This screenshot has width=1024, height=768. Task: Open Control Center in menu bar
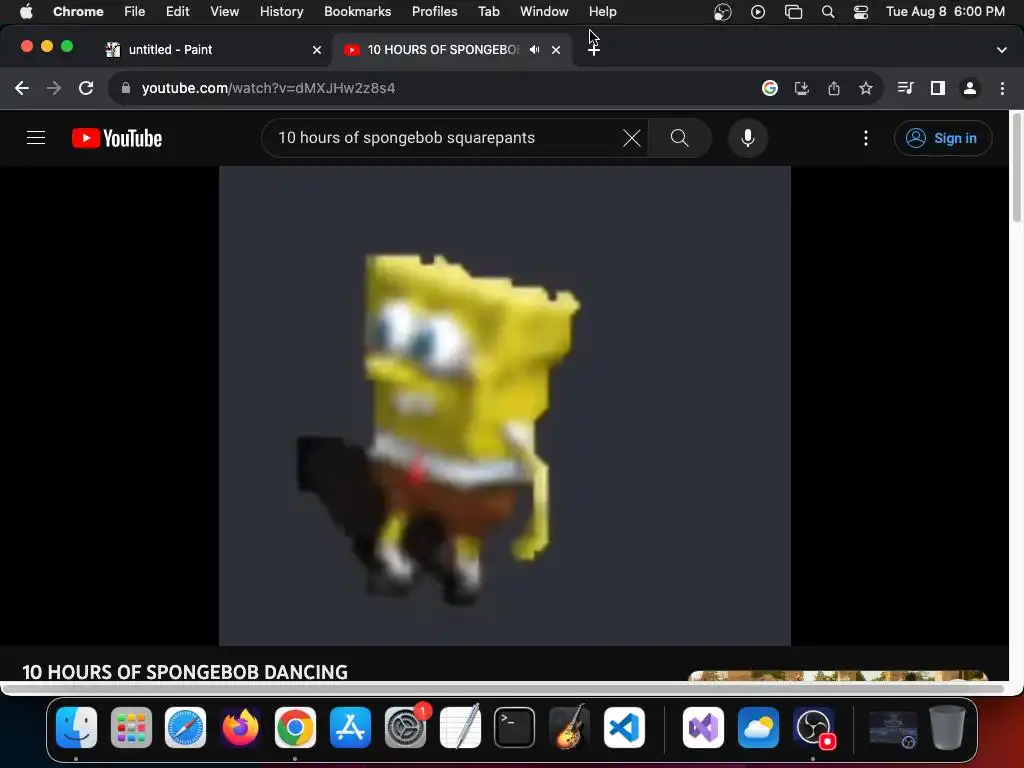click(861, 12)
